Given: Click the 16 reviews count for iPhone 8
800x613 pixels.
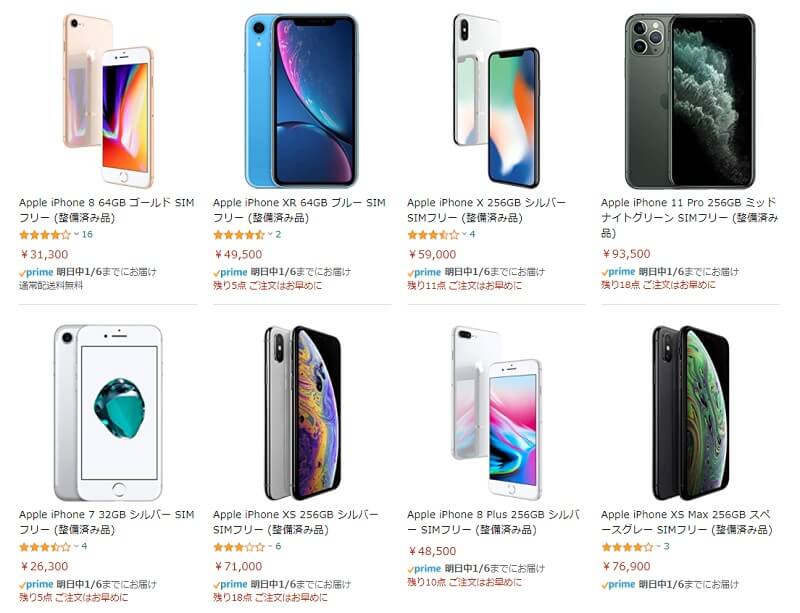Looking at the screenshot, I should click(87, 234).
